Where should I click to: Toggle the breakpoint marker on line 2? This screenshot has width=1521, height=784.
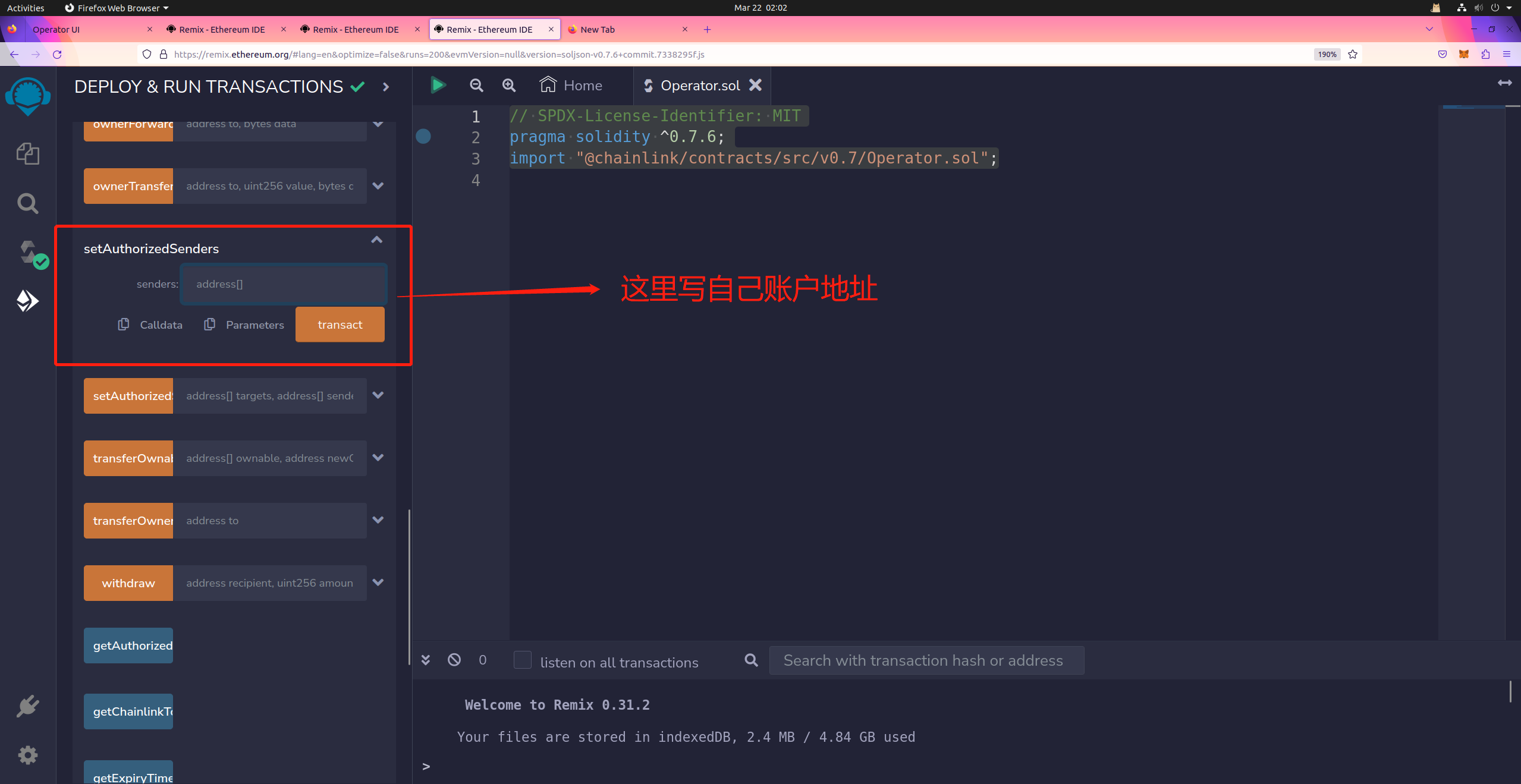pyautogui.click(x=423, y=136)
